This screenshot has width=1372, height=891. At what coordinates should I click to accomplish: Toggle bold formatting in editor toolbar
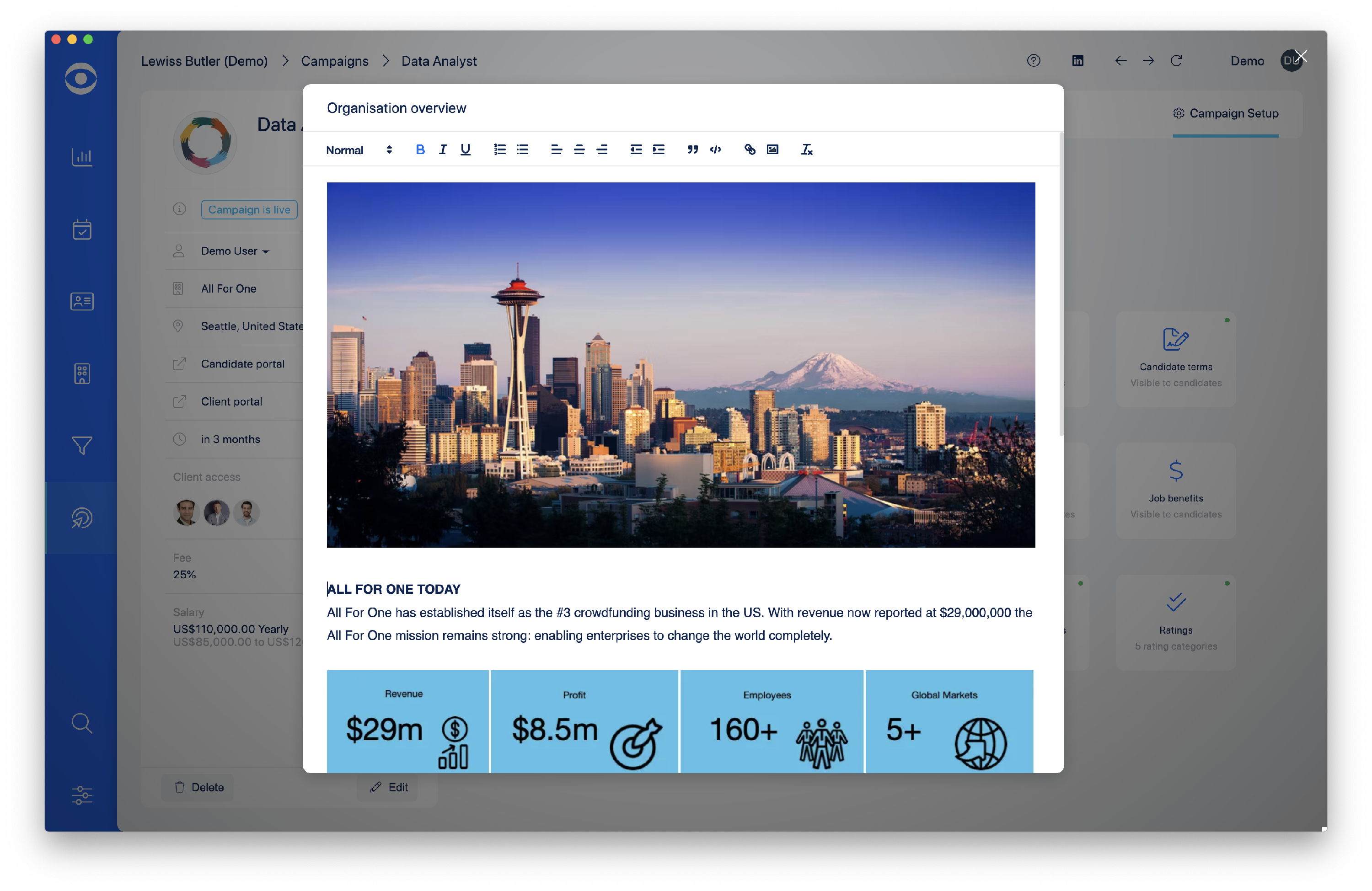420,150
